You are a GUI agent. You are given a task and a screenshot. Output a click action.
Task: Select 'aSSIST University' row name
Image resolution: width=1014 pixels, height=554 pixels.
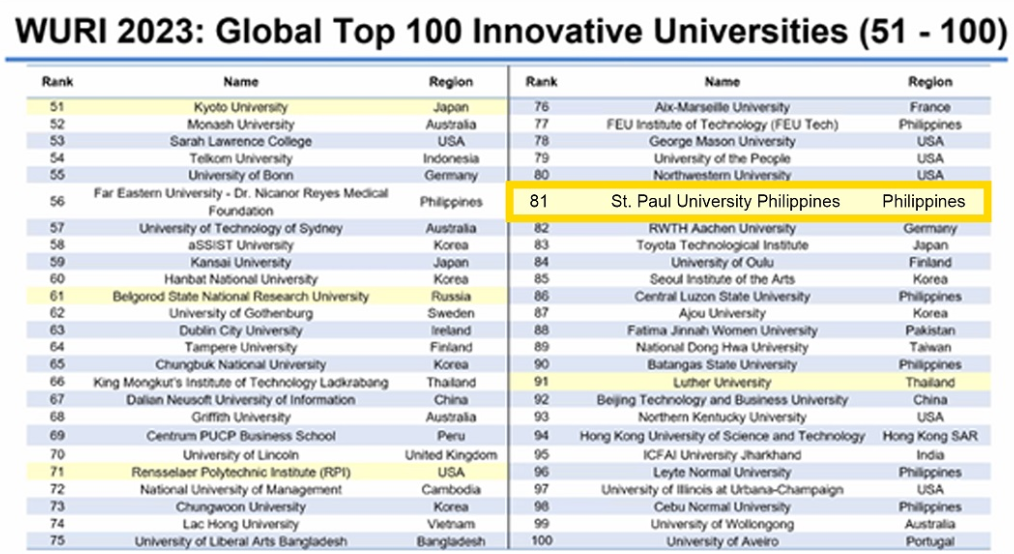(x=241, y=245)
